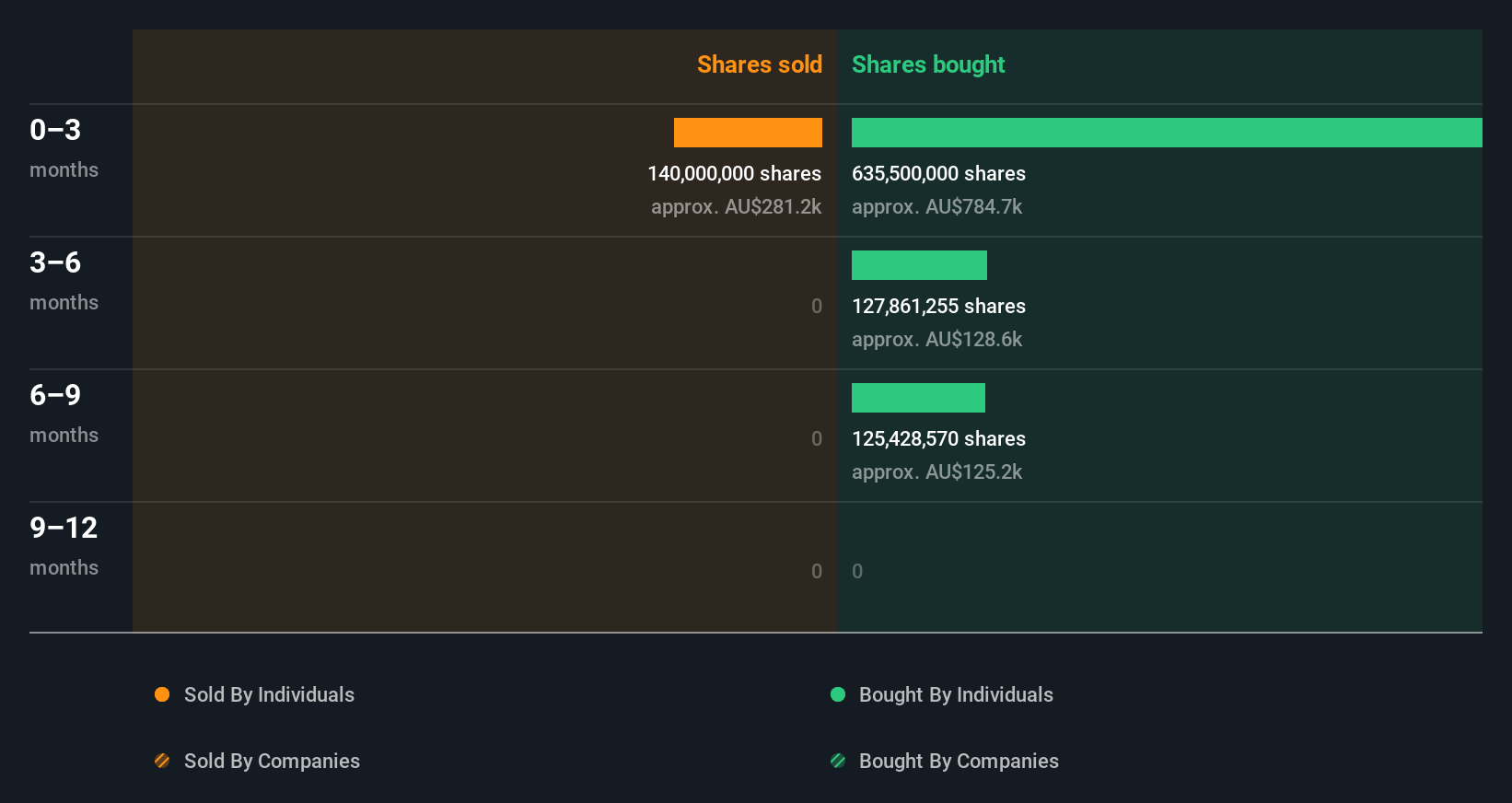Screen dimensions: 1512x803
Task: Click the 6–9 months row label
Action: point(64,413)
